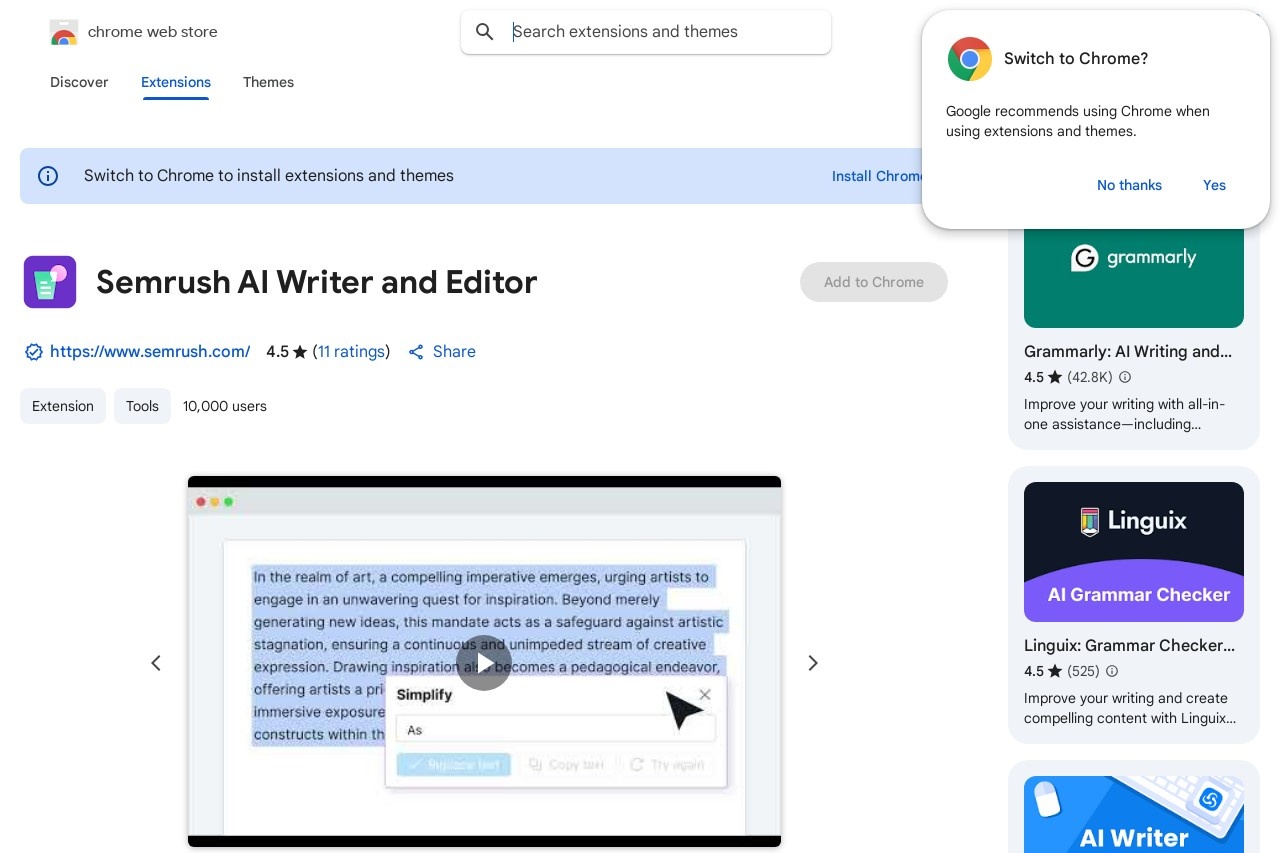Select the Extension category chip
The width and height of the screenshot is (1280, 853).
coord(63,406)
